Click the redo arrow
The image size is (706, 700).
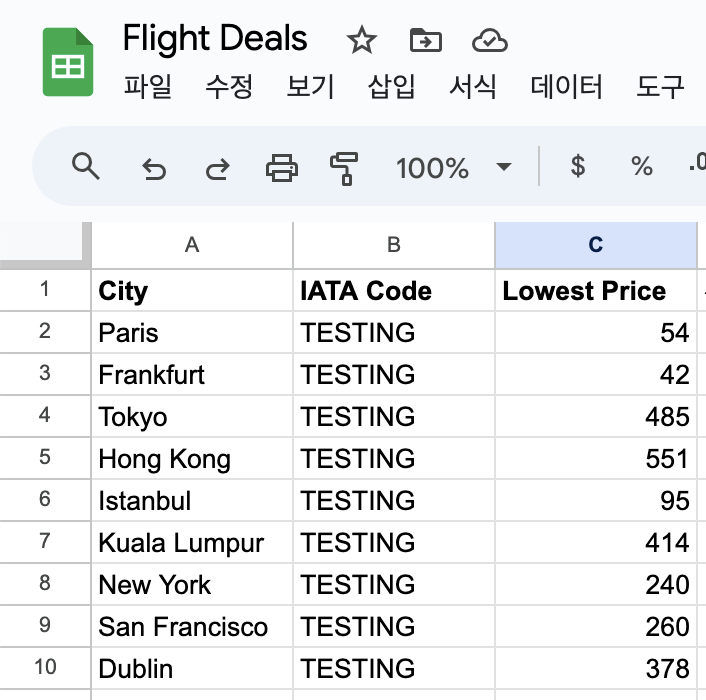click(x=217, y=168)
